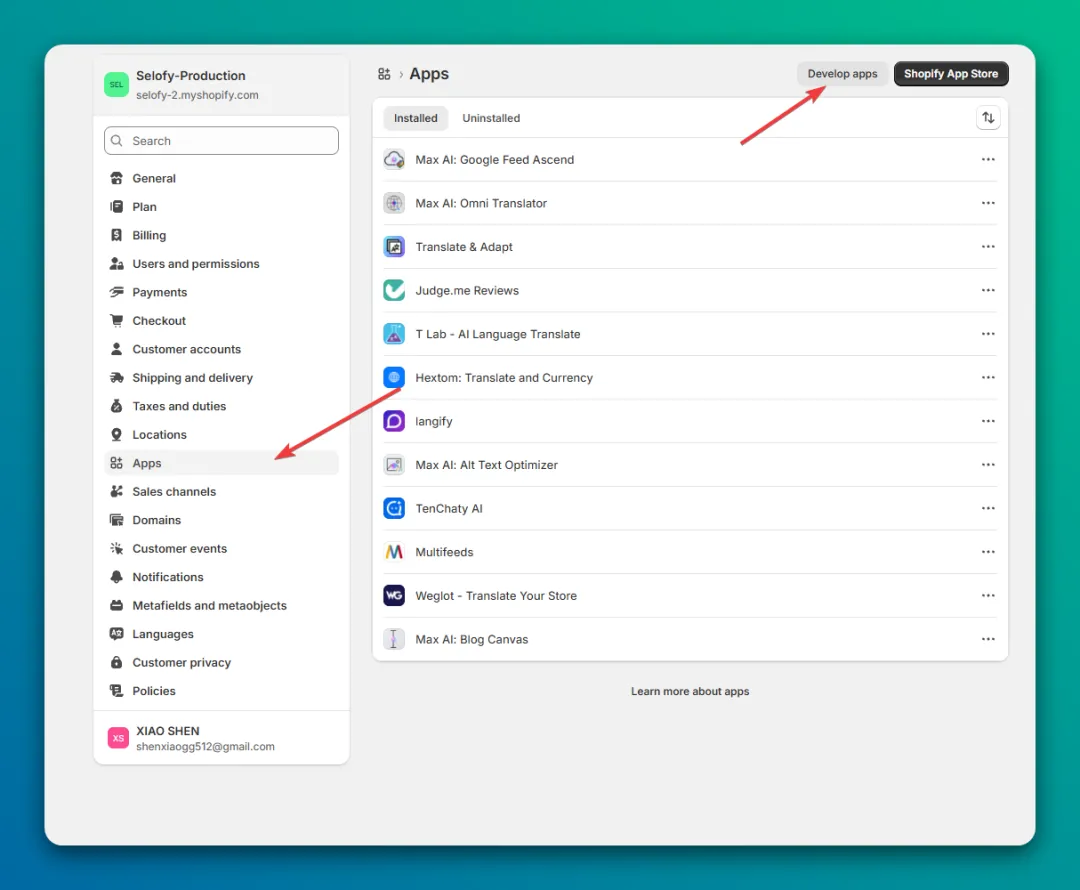Focus the settings Search field
This screenshot has height=890, width=1080.
click(221, 141)
